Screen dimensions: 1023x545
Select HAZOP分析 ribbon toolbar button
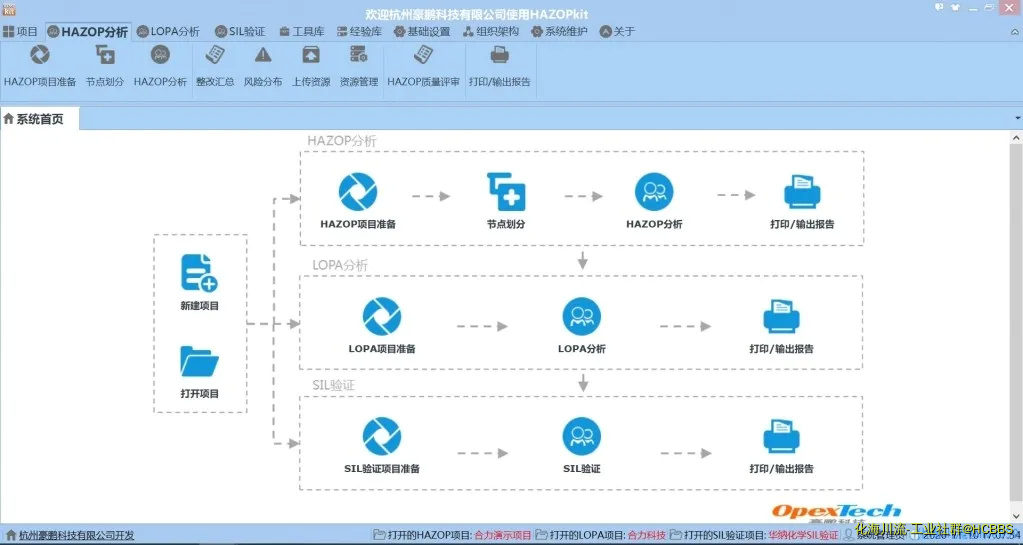[x=160, y=65]
